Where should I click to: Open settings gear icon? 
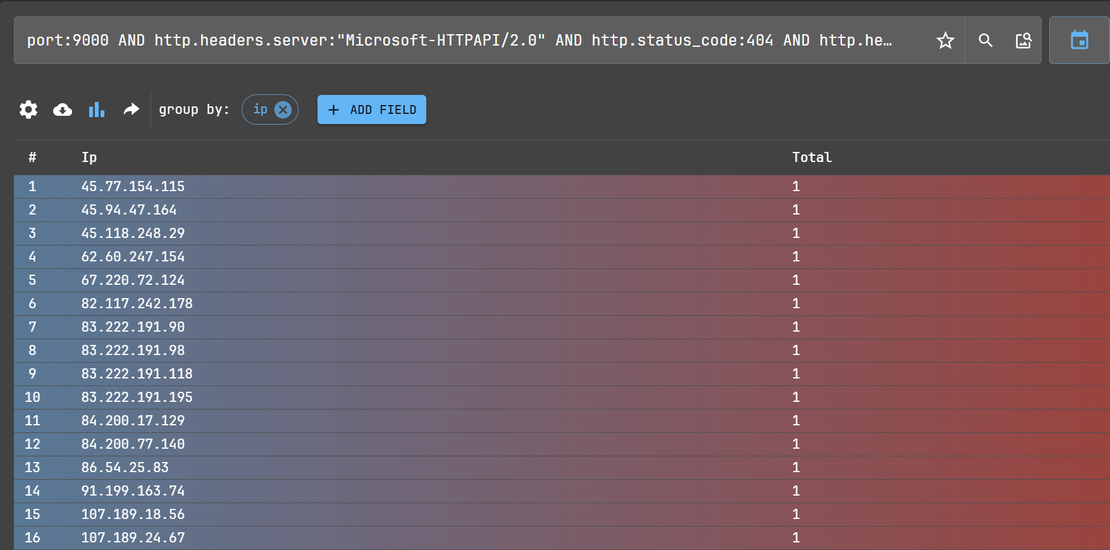click(x=29, y=110)
